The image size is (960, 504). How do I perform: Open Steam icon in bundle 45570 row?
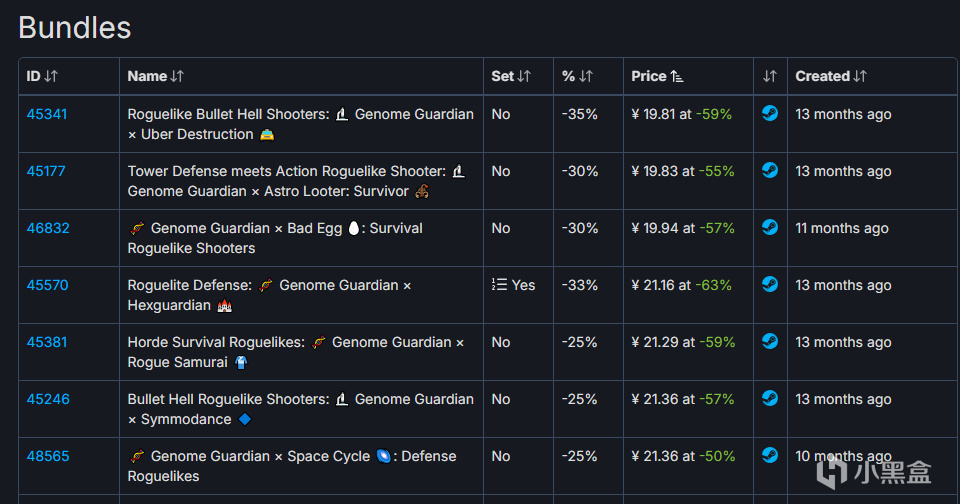(770, 285)
